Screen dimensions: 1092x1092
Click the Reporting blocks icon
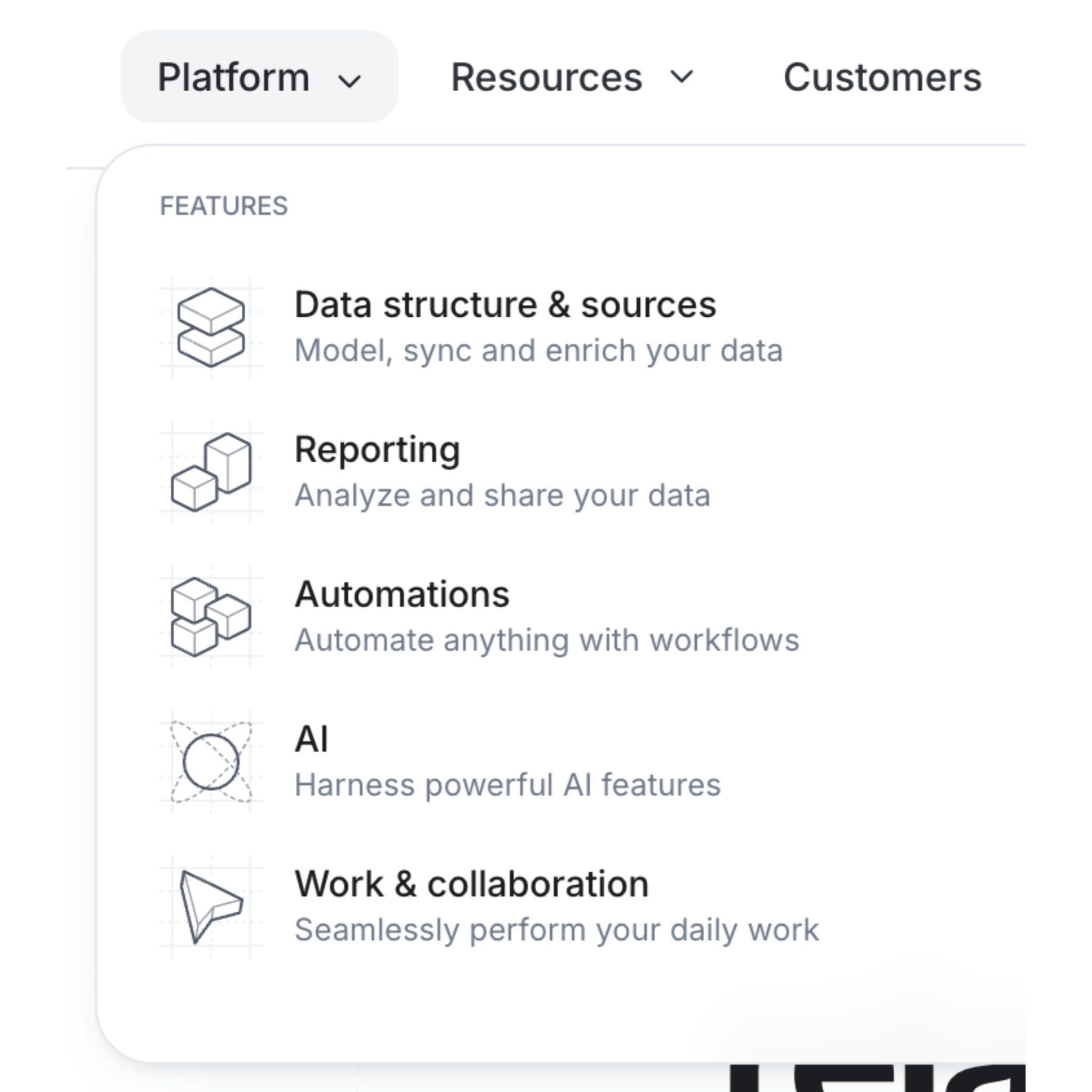[211, 472]
